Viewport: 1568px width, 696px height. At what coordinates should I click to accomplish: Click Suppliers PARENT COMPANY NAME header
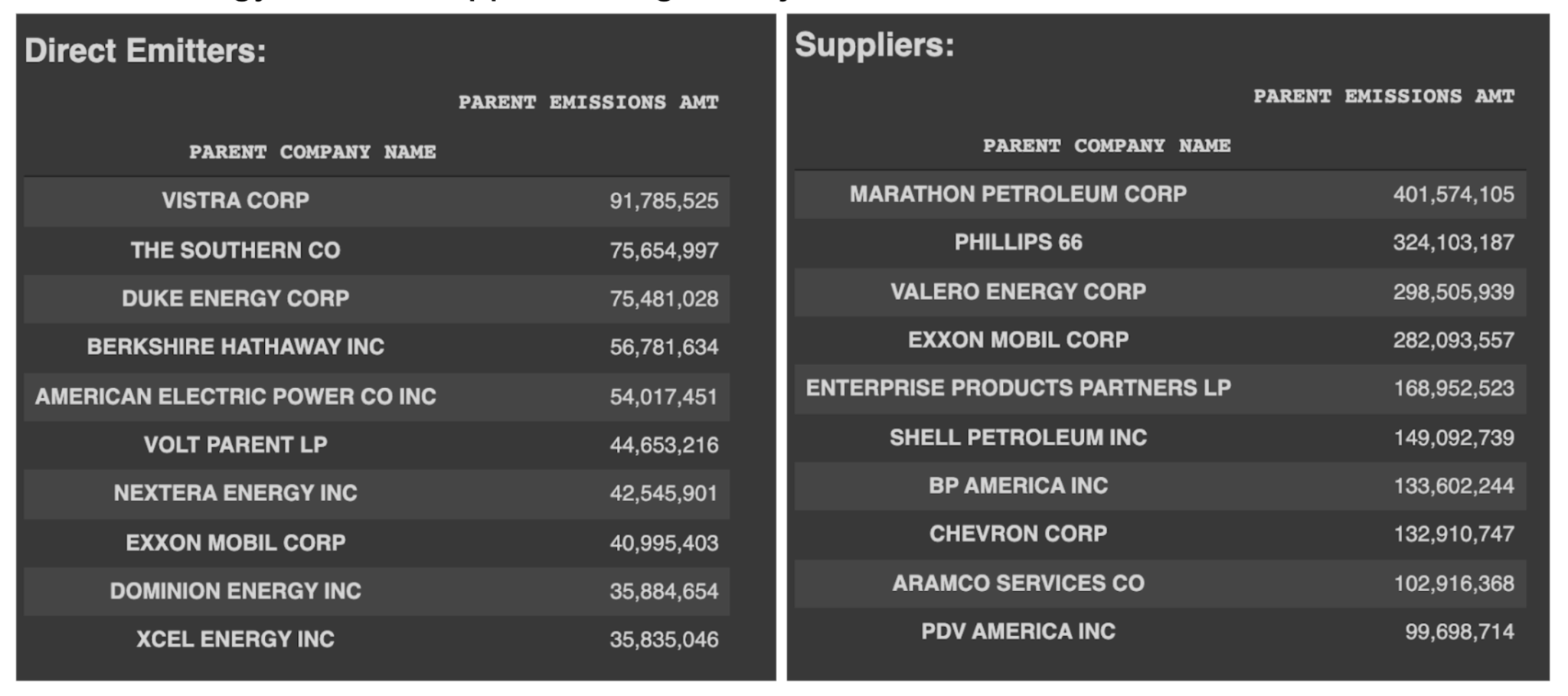1106,145
